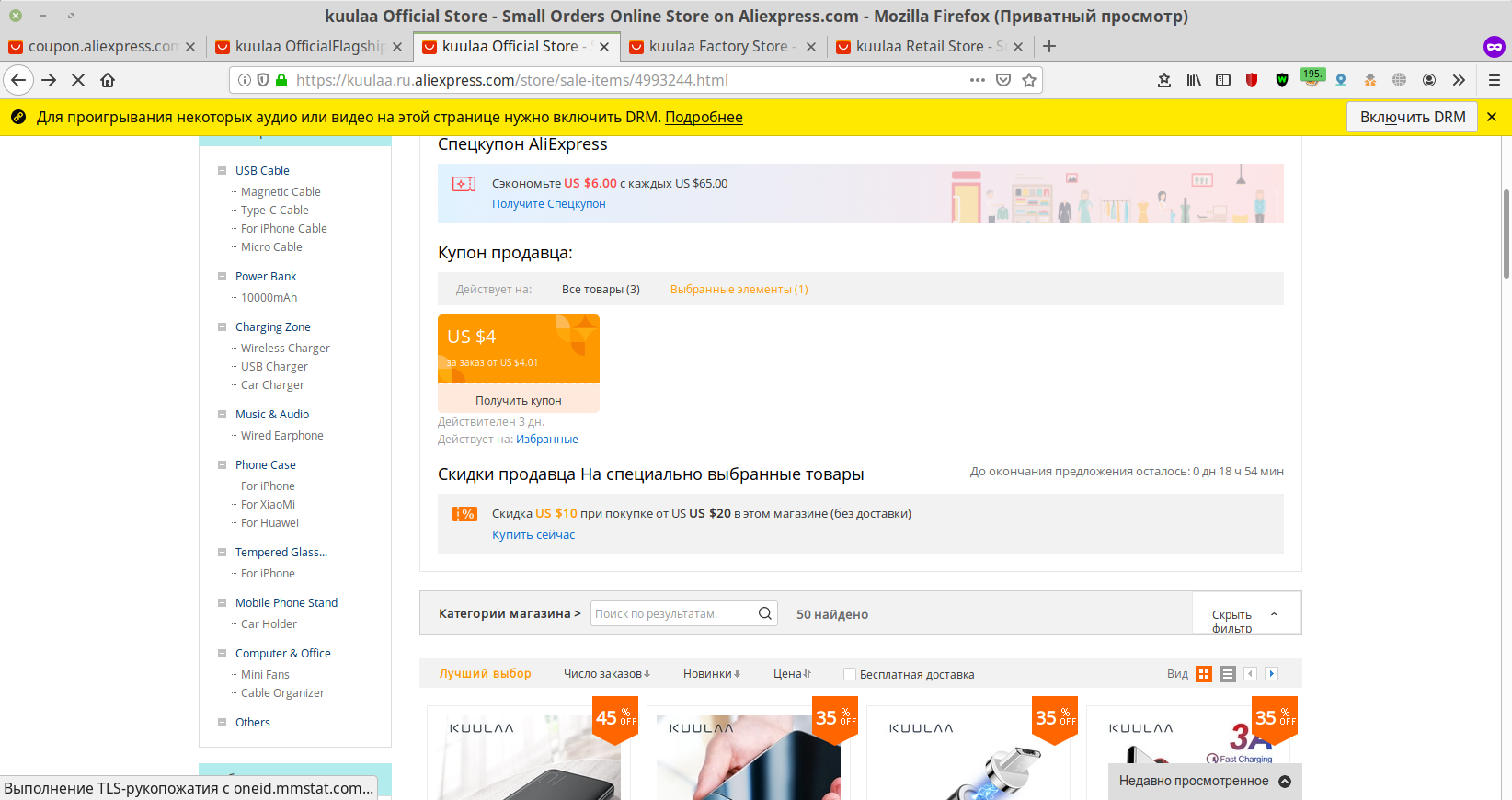This screenshot has height=800, width=1512.
Task: Go to the next results page arrow
Action: 1272,674
